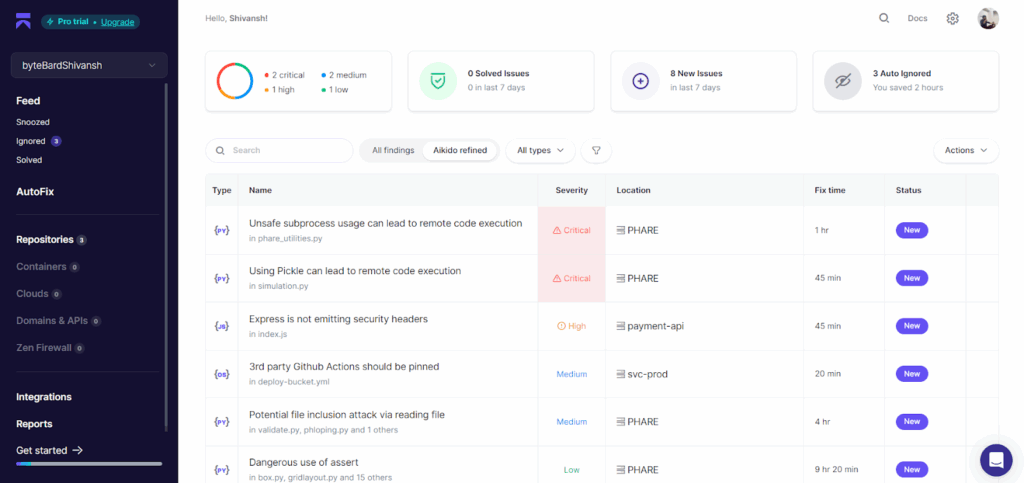Click the arrow next to Get started
This screenshot has width=1024, height=483.
(78, 450)
